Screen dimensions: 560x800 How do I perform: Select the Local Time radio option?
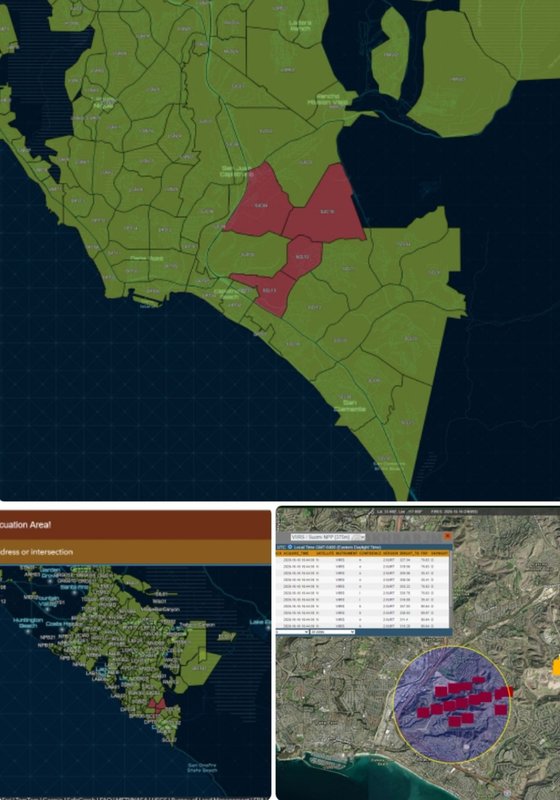coord(290,547)
